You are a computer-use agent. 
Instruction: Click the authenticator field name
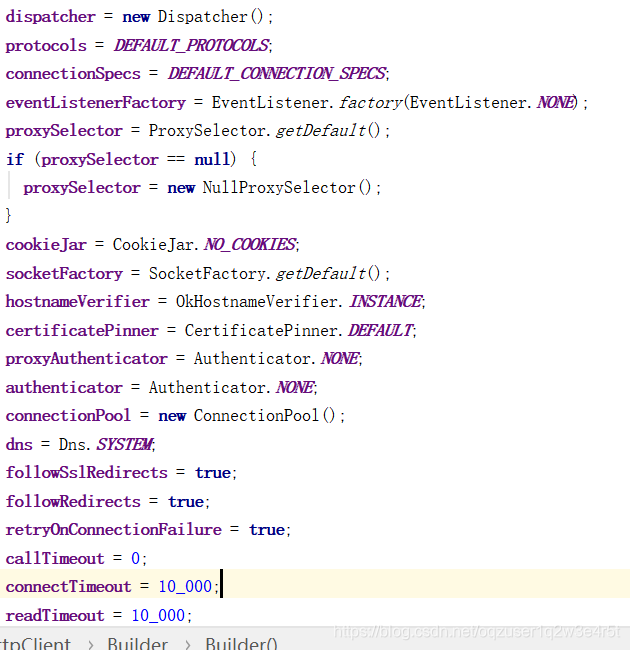point(64,388)
